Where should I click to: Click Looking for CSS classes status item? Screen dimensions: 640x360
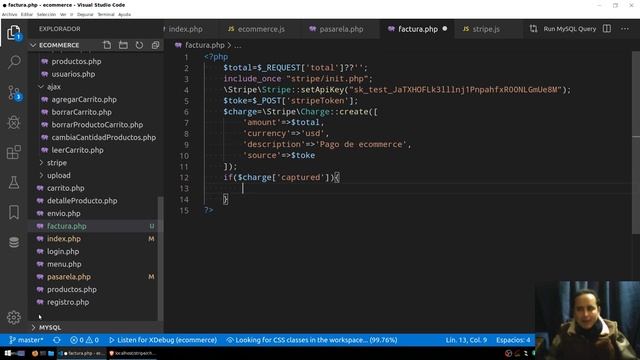pyautogui.click(x=312, y=340)
